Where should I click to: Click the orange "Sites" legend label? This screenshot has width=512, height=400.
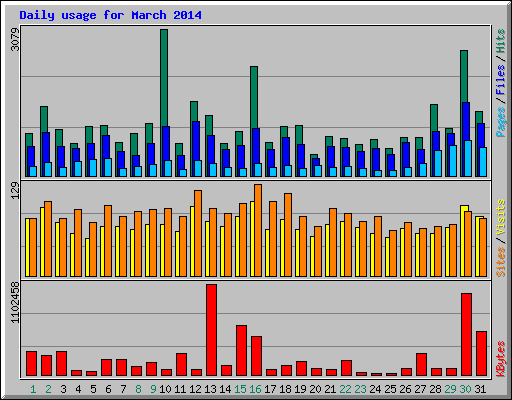click(x=500, y=262)
